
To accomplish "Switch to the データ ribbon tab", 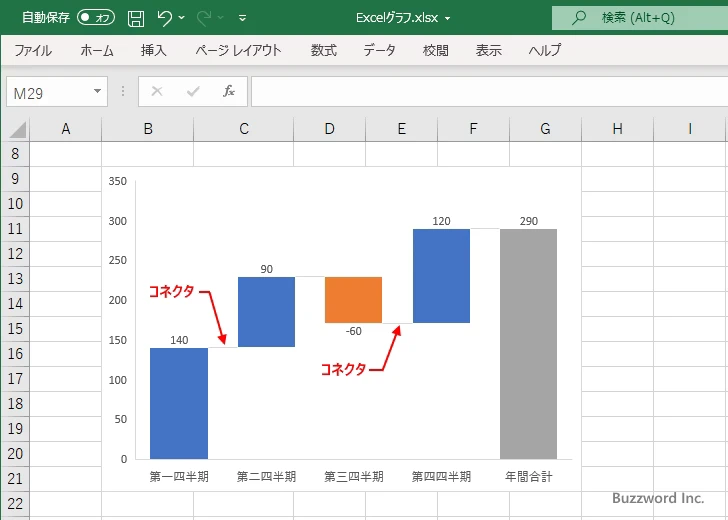I will (x=379, y=50).
